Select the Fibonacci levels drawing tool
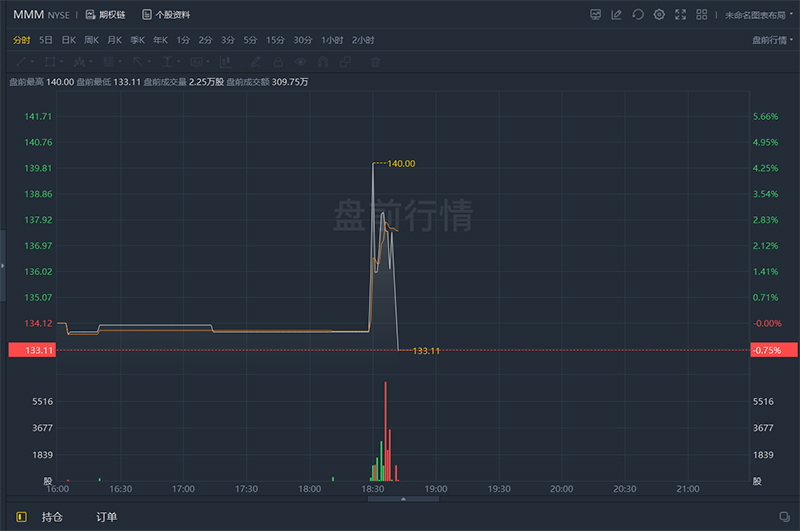The image size is (800, 531). pos(109,62)
